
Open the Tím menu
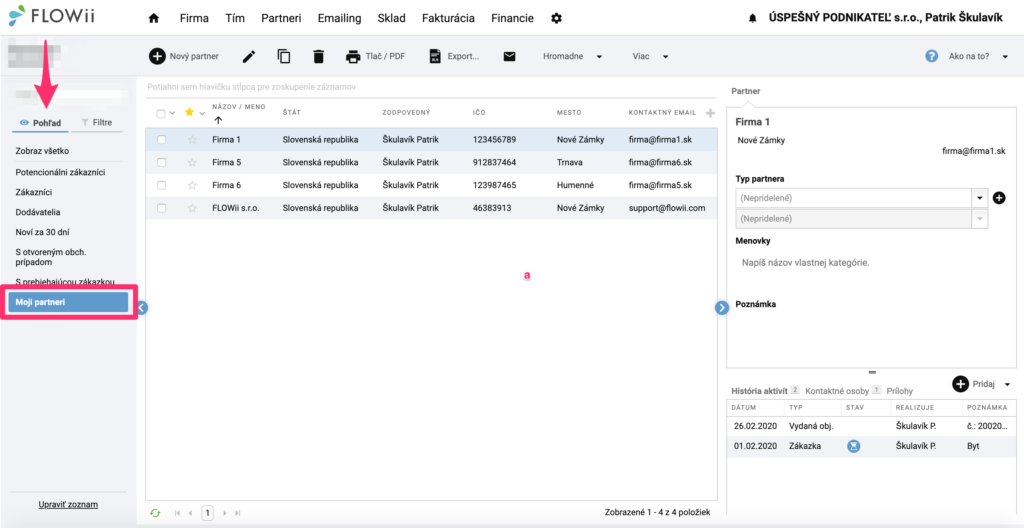[x=234, y=18]
